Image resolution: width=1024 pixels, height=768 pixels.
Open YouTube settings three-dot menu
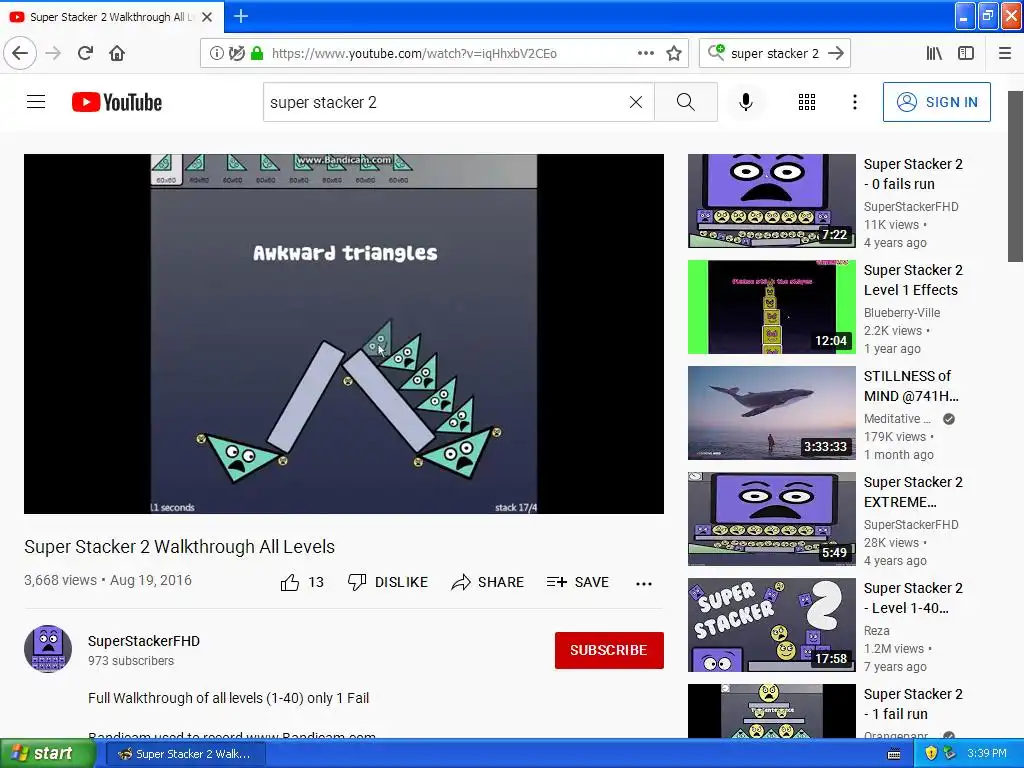pos(855,102)
